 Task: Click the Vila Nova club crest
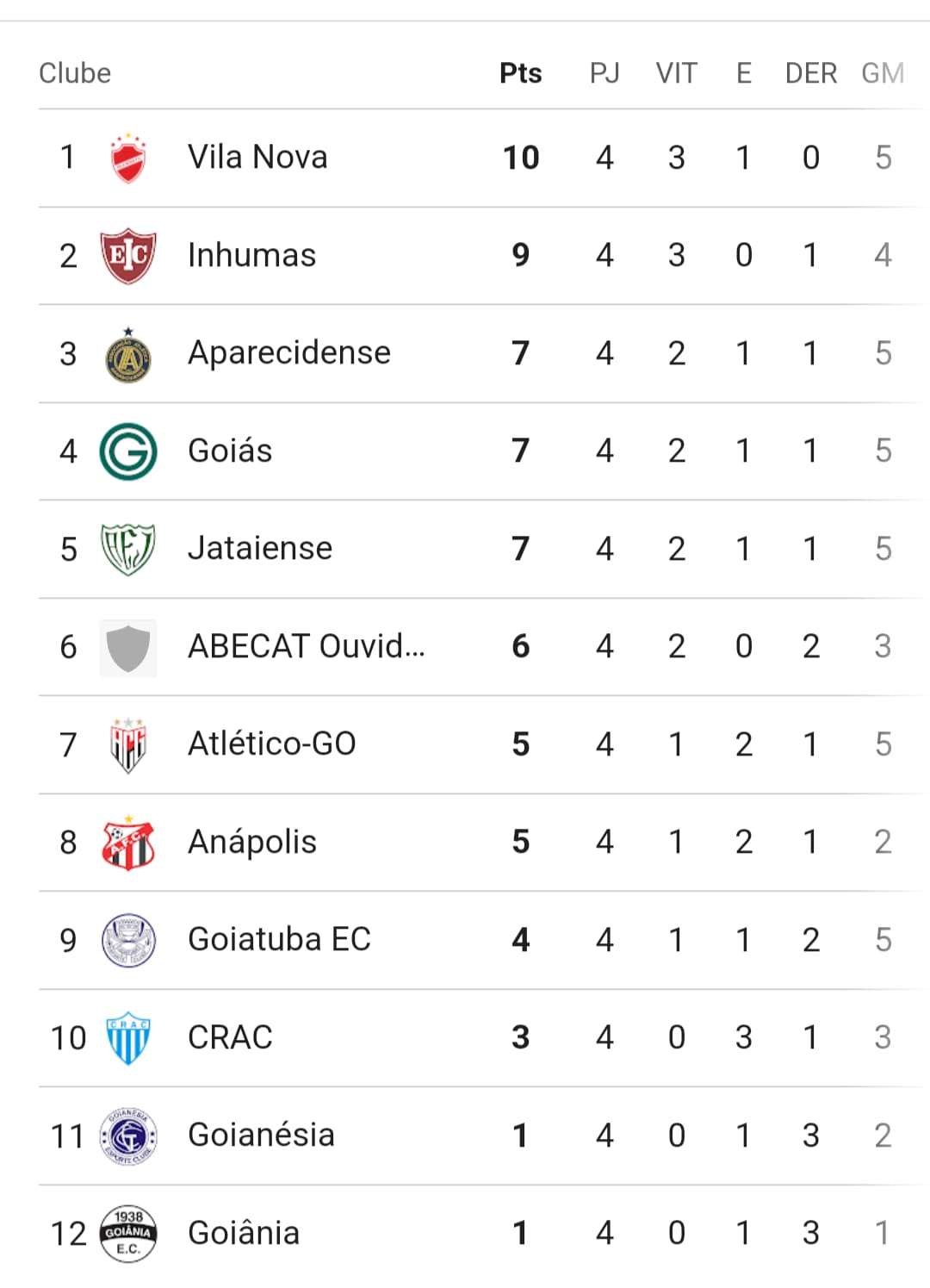[128, 159]
